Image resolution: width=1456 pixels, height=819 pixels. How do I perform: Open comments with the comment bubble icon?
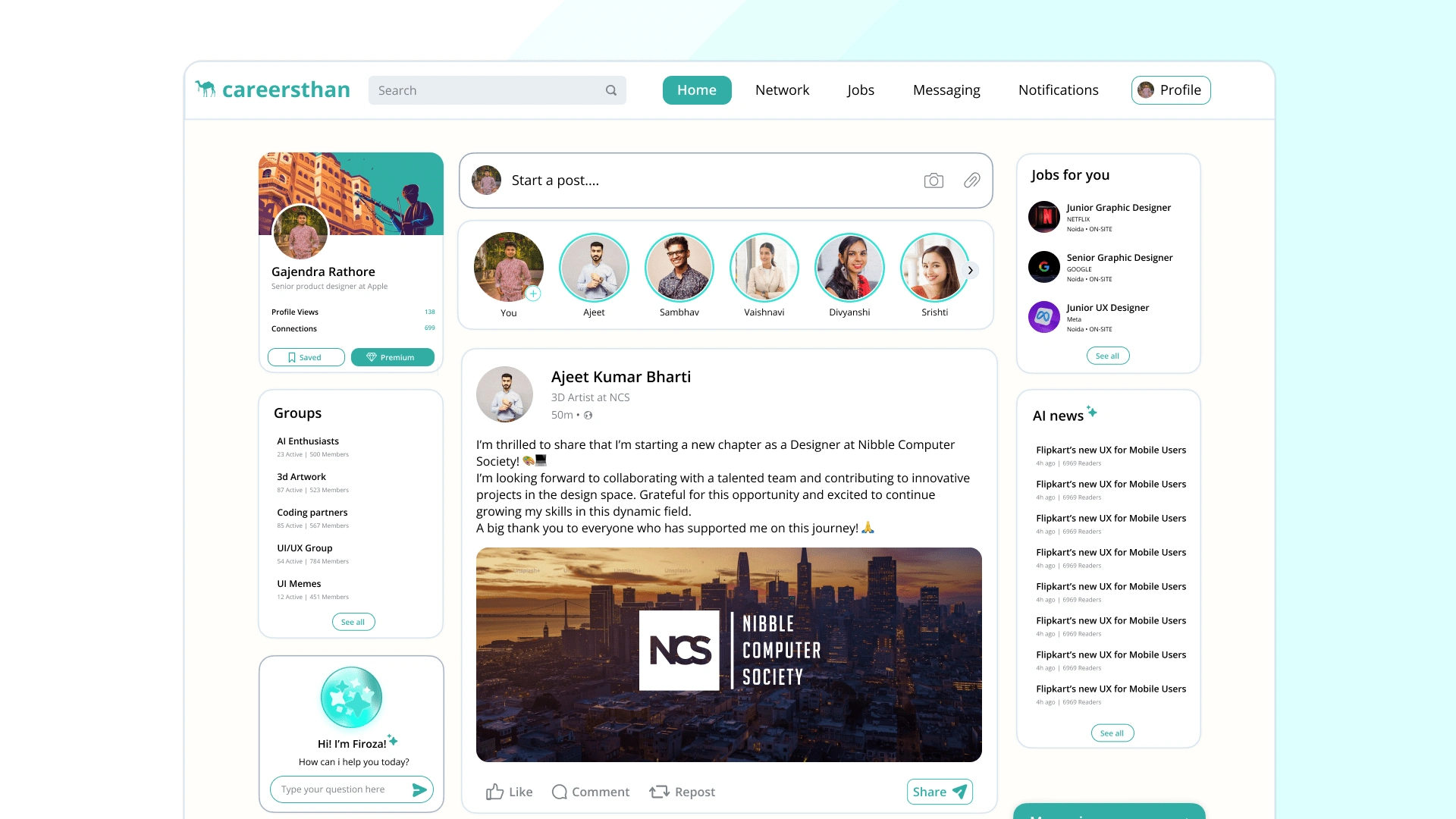click(560, 792)
